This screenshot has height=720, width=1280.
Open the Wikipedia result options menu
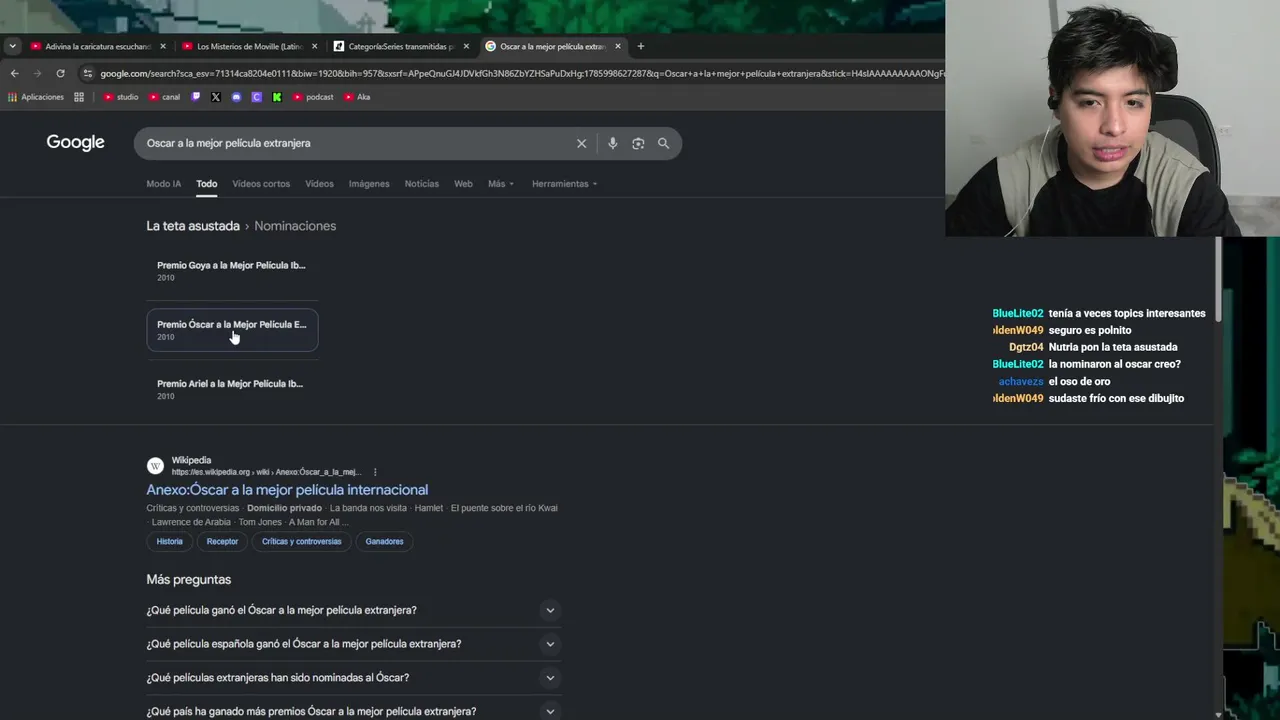click(375, 472)
